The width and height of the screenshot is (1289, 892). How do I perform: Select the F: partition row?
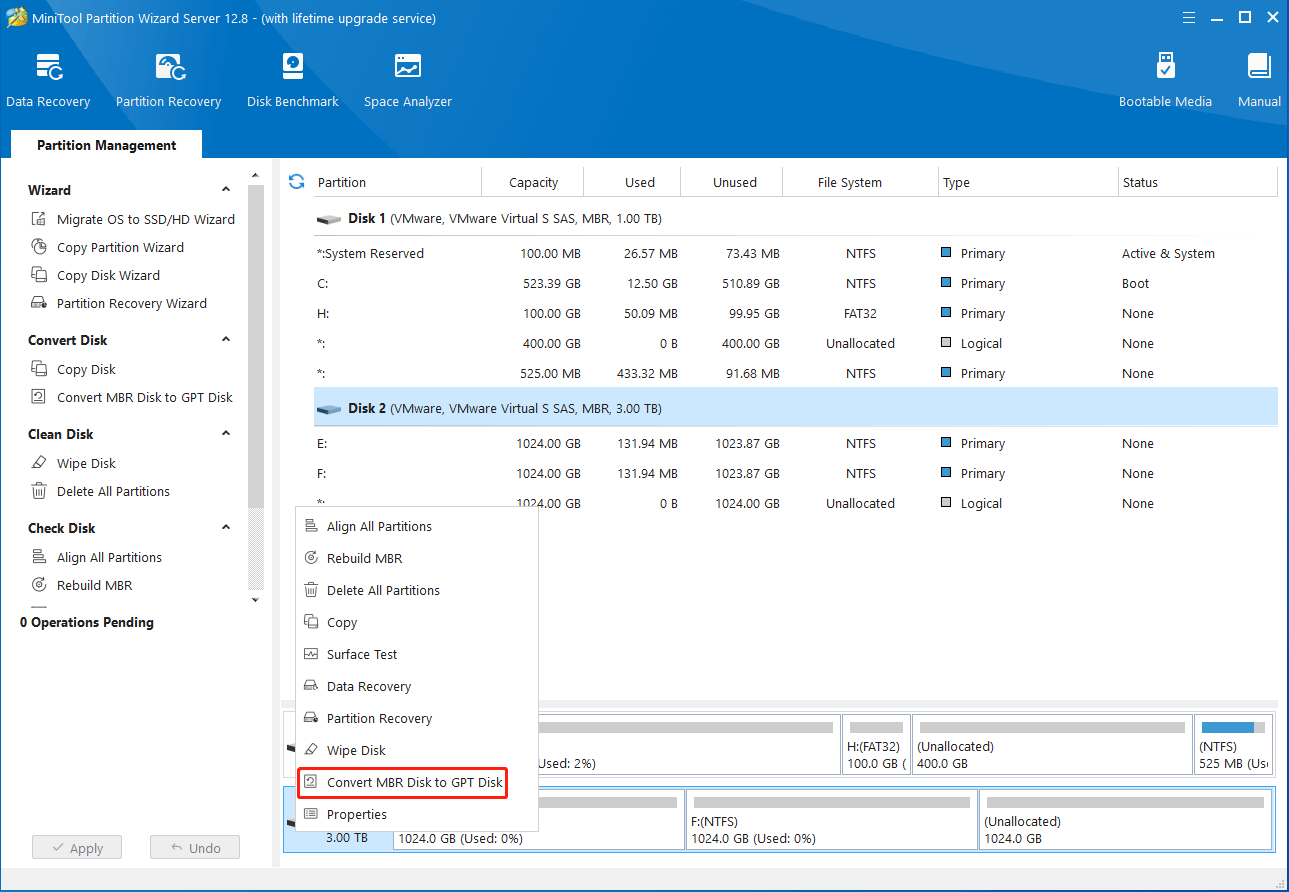tap(795, 473)
